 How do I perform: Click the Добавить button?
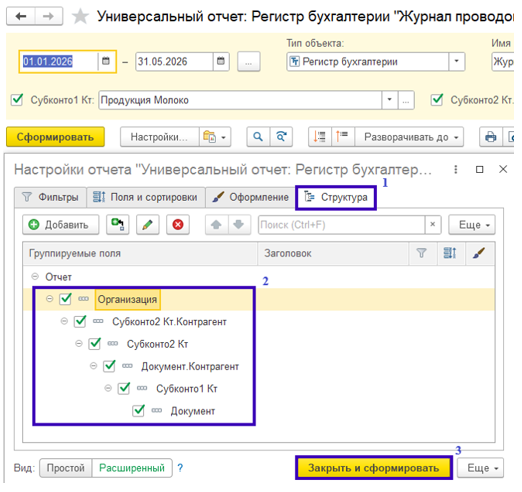click(x=61, y=225)
